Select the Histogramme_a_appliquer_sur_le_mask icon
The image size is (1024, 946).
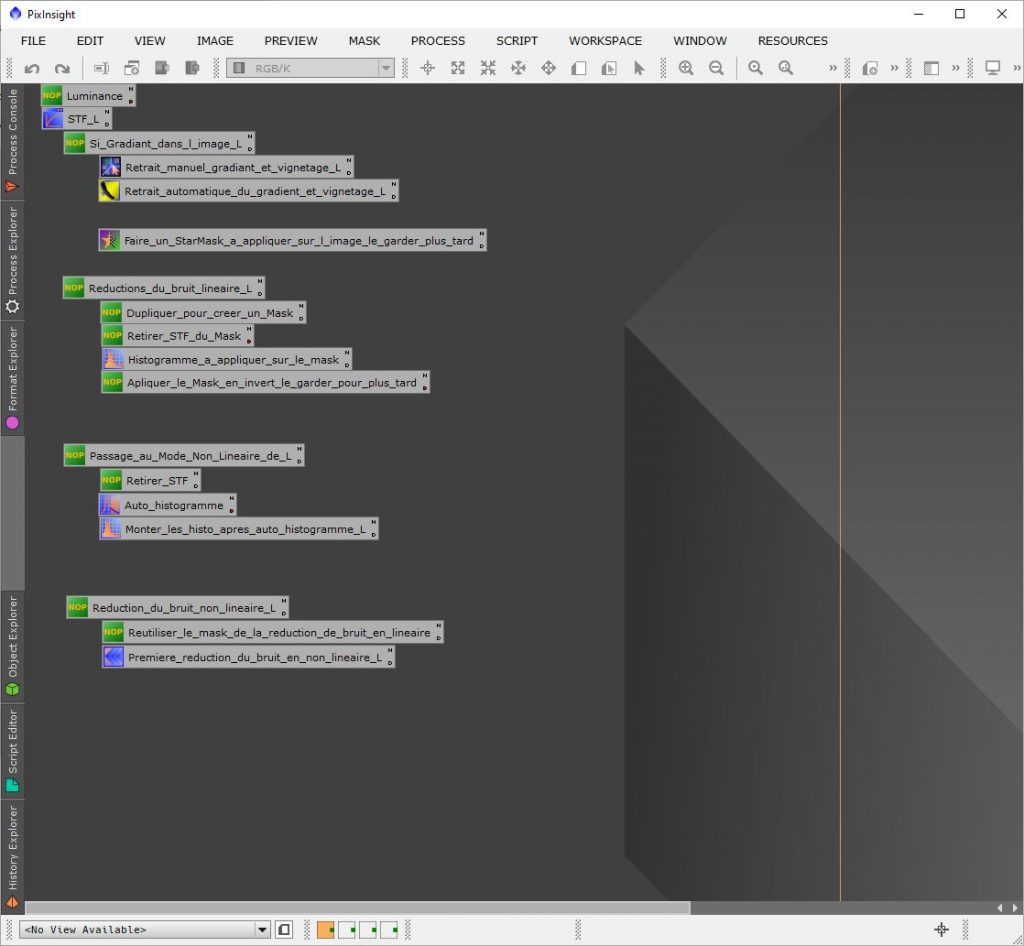(227, 359)
